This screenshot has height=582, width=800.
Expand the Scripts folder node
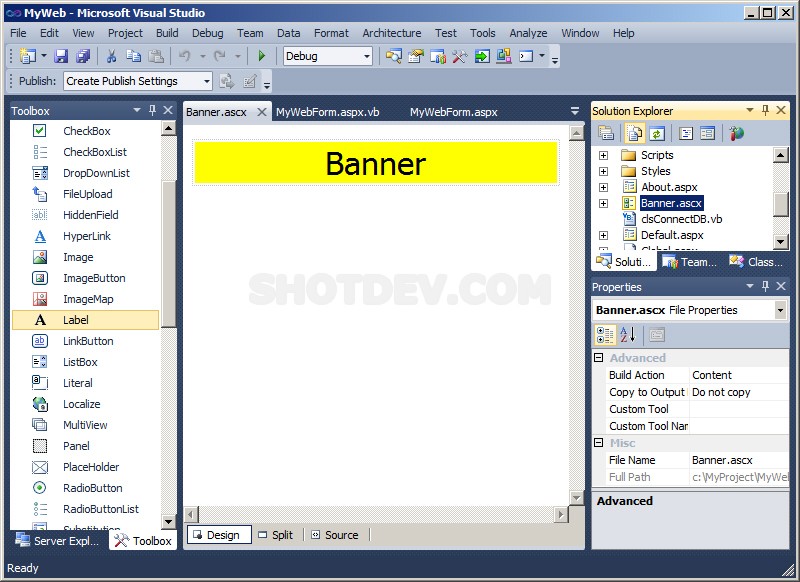click(x=603, y=155)
